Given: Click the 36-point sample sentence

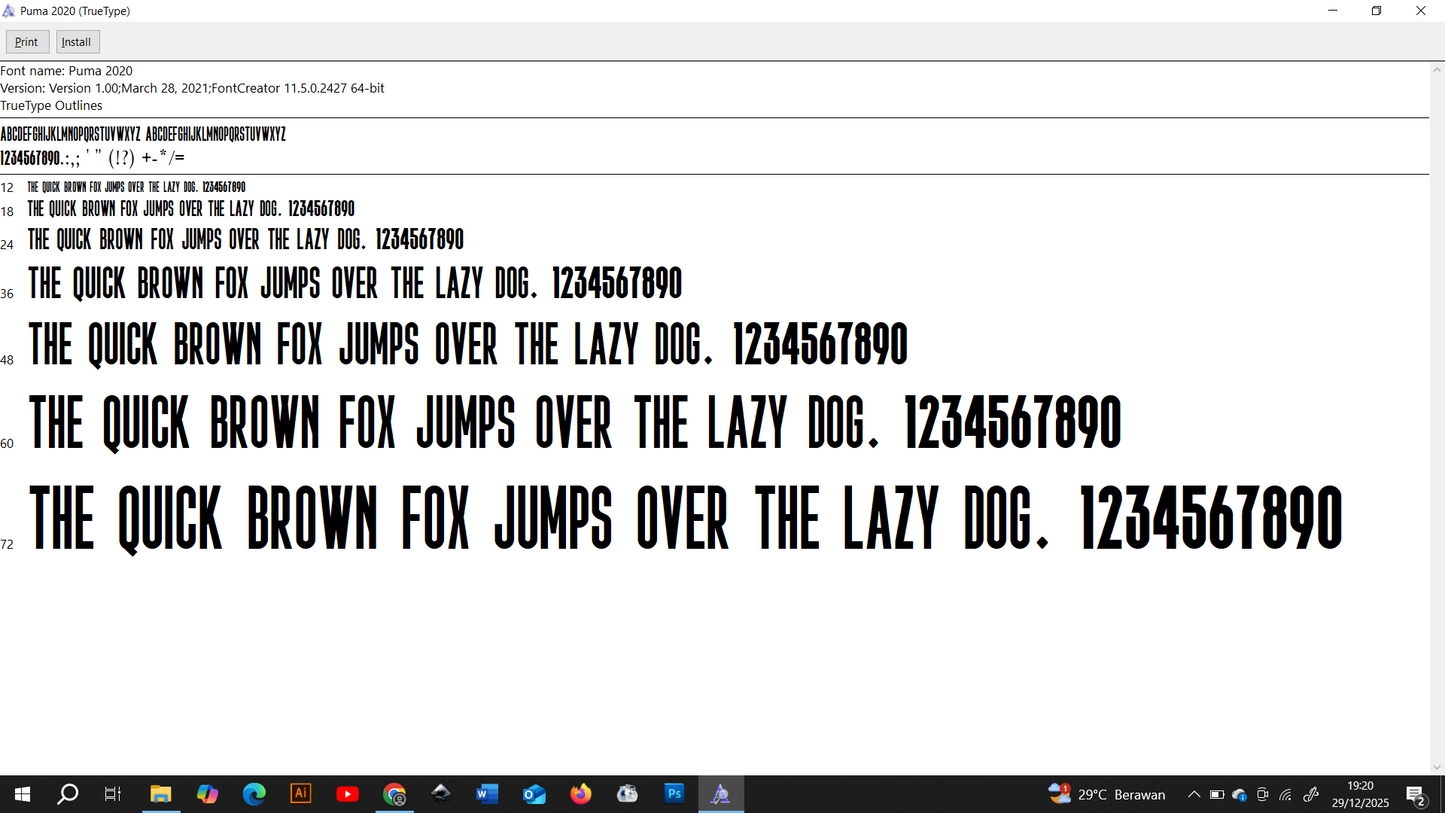Looking at the screenshot, I should tap(355, 284).
